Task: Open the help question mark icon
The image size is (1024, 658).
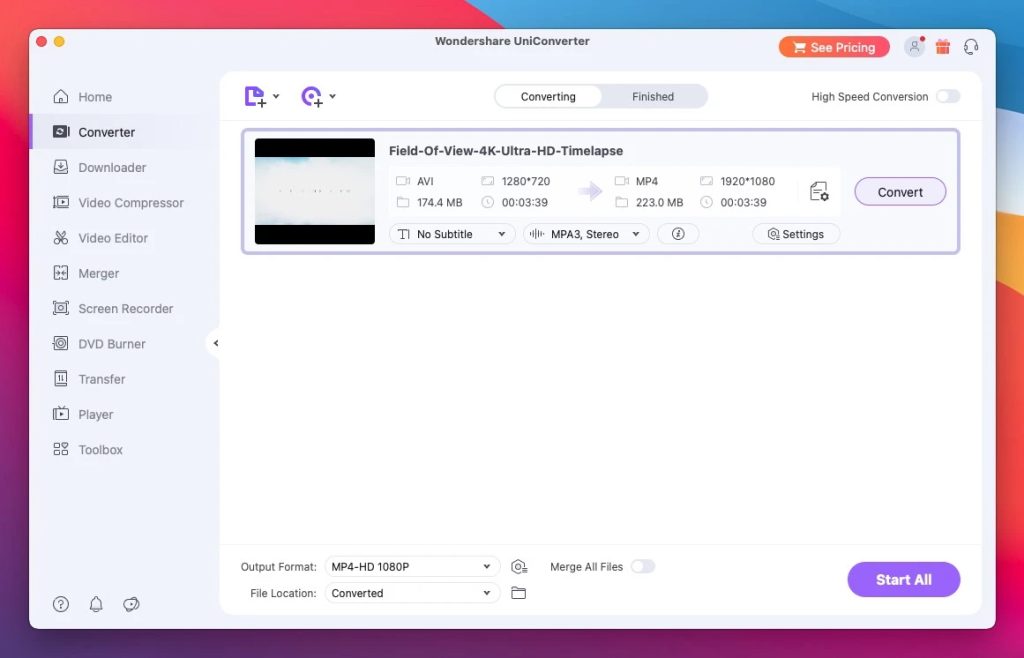Action: (60, 604)
